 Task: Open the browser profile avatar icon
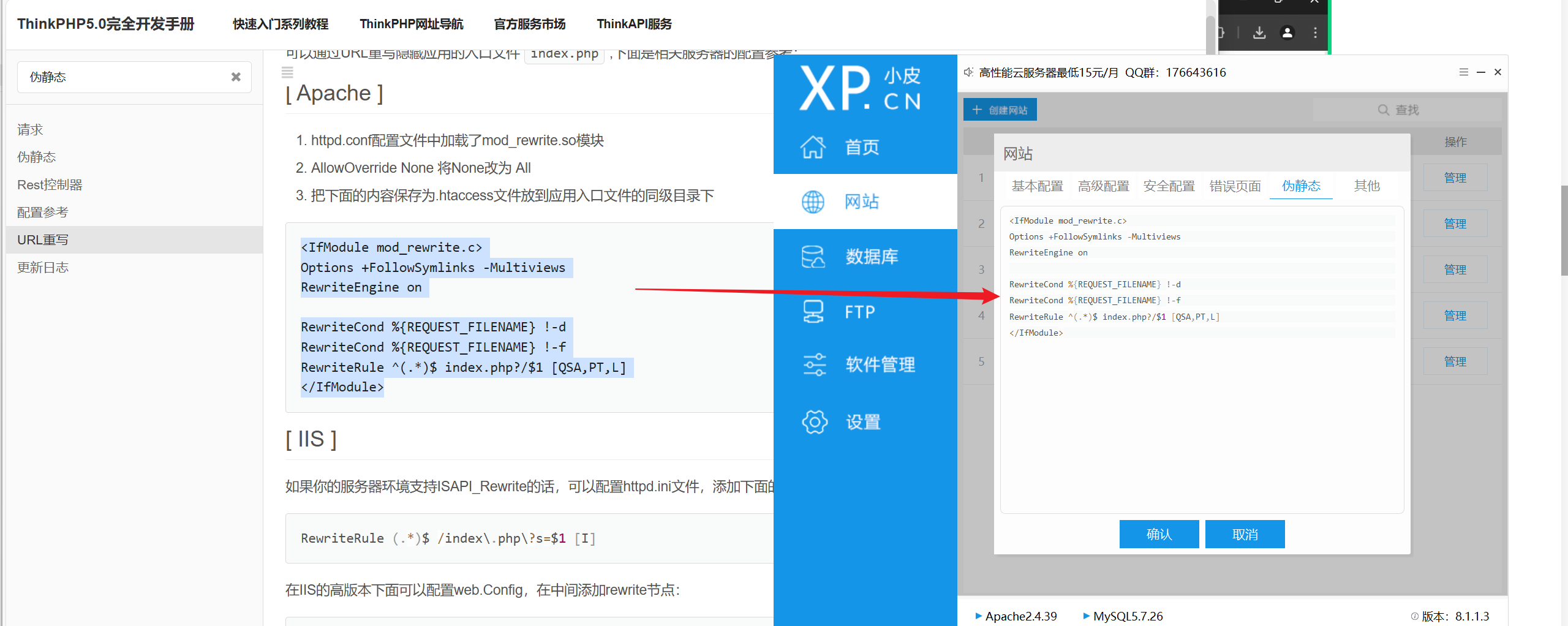pyautogui.click(x=1287, y=32)
